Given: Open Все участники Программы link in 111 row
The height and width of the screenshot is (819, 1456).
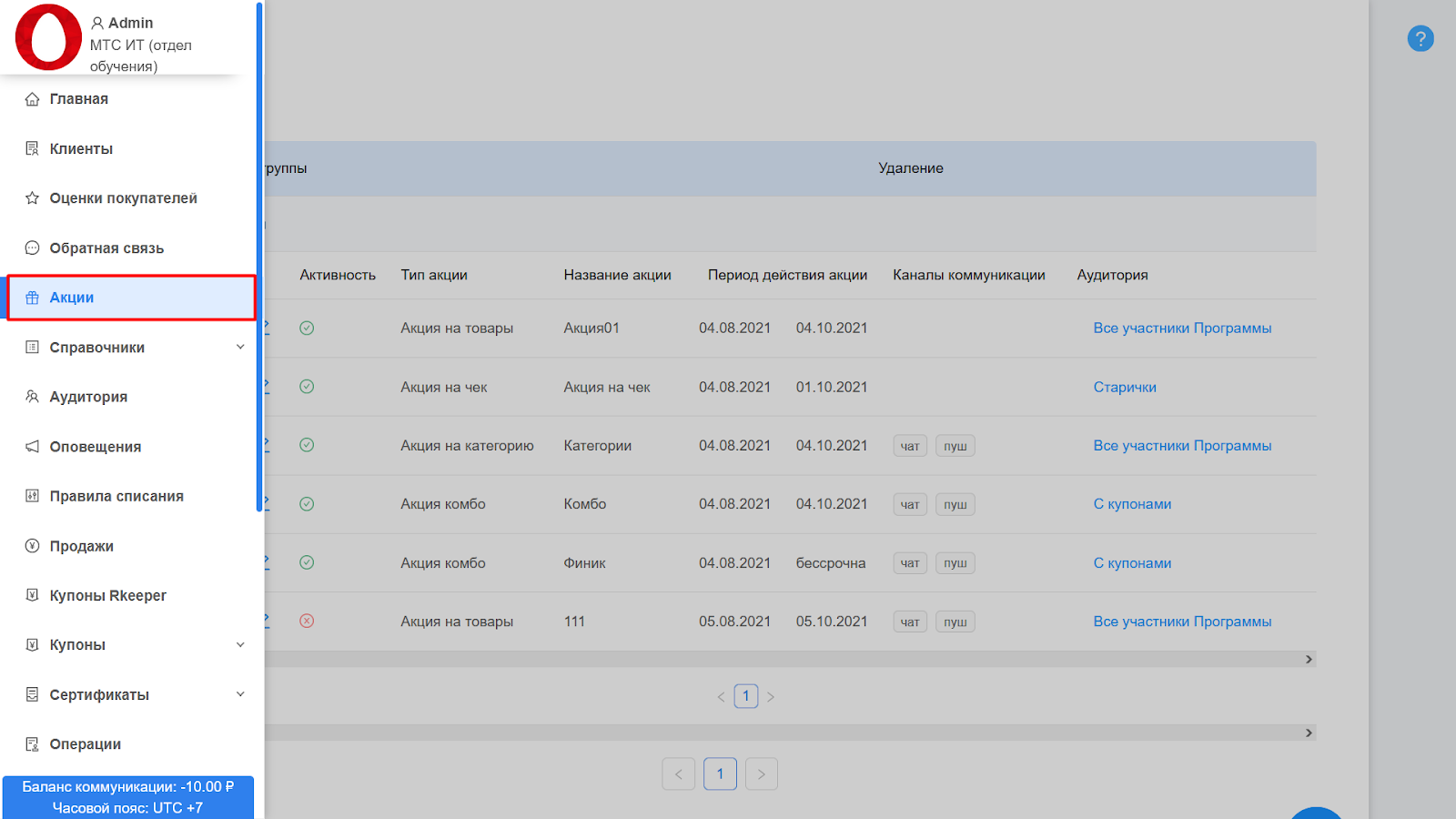Looking at the screenshot, I should (1182, 622).
